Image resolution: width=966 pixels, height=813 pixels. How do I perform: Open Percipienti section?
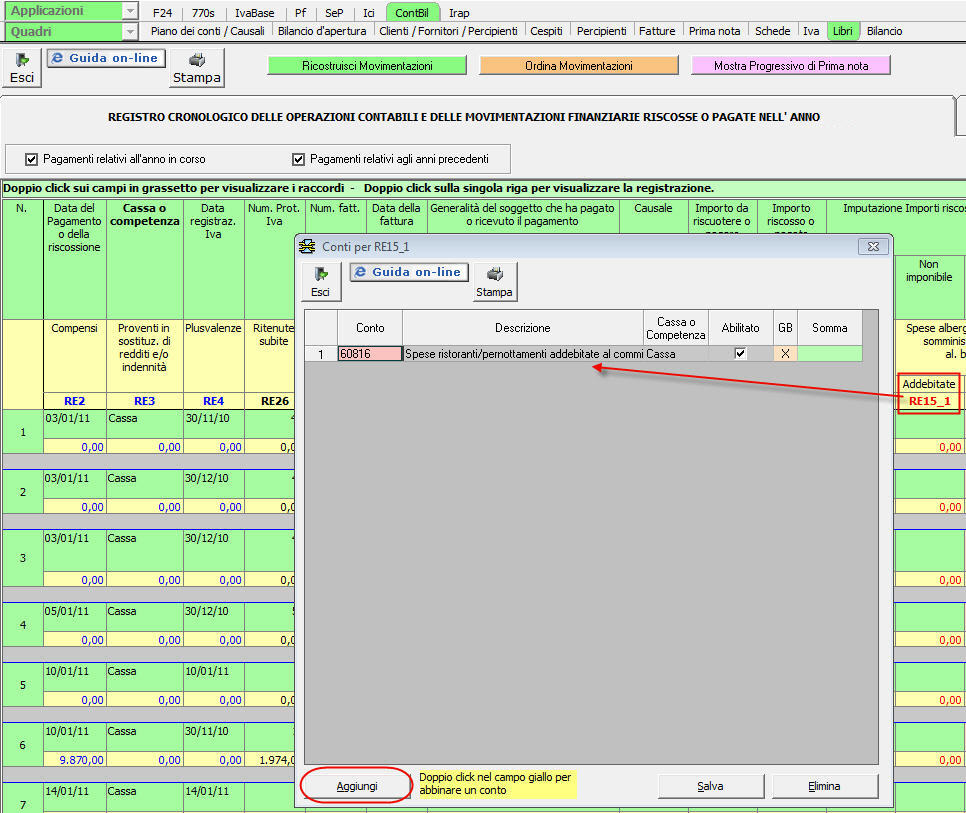[x=601, y=31]
